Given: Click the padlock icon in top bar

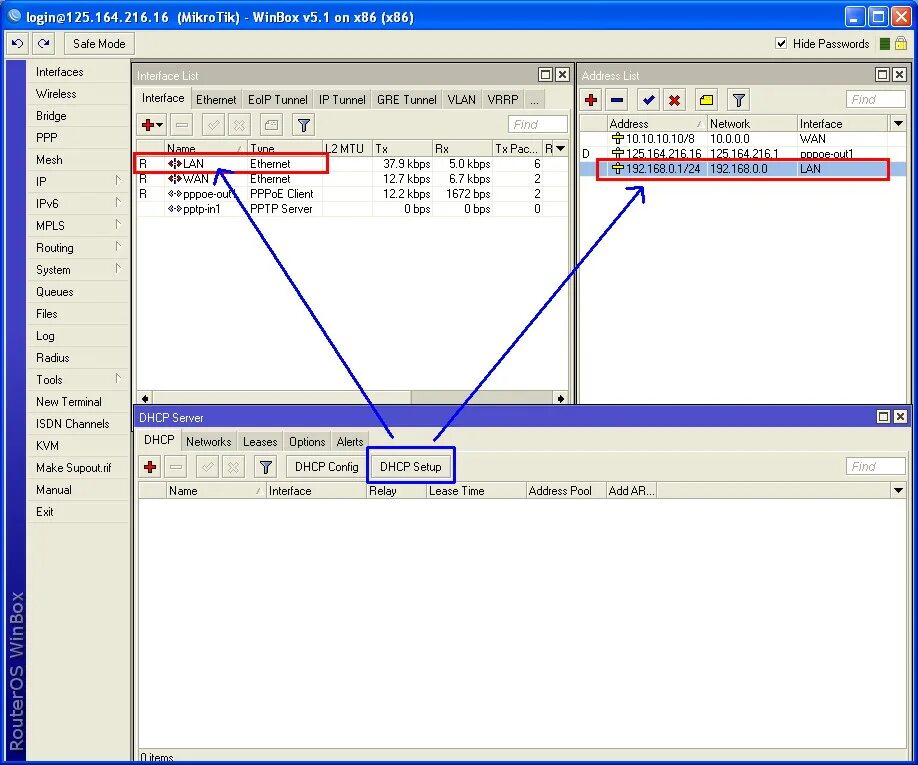Looking at the screenshot, I should (900, 43).
